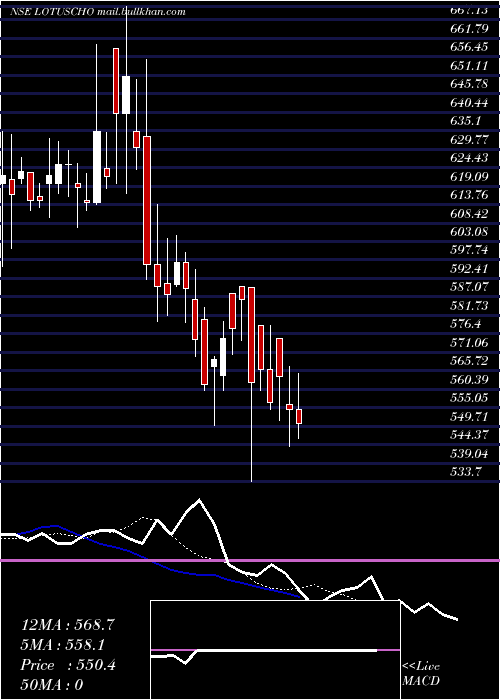Click the 635.1 price axis label

click(466, 121)
